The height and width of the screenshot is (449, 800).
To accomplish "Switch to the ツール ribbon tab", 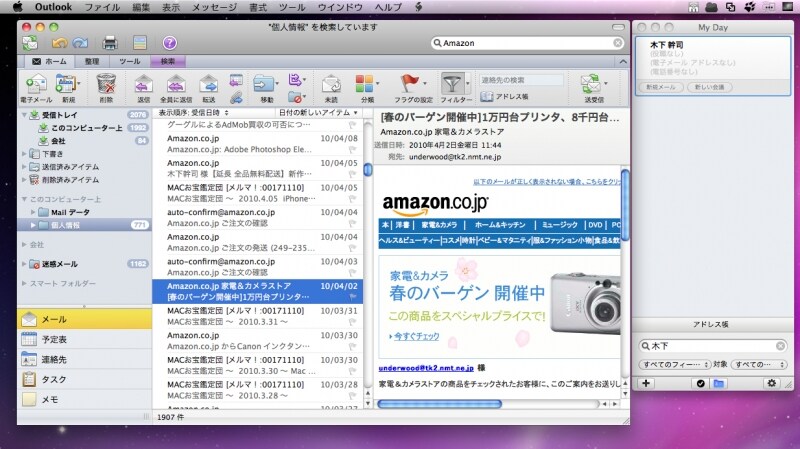I will 130,61.
